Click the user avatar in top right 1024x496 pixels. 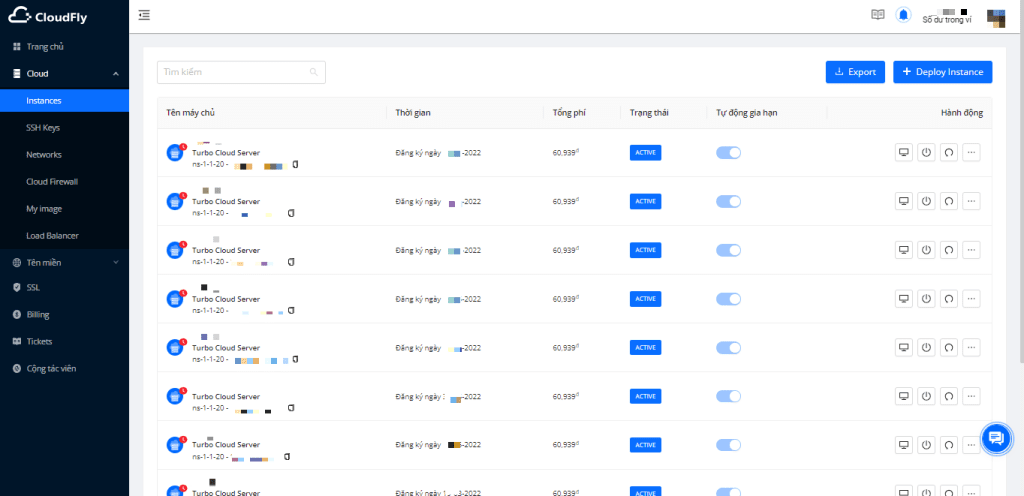point(996,16)
